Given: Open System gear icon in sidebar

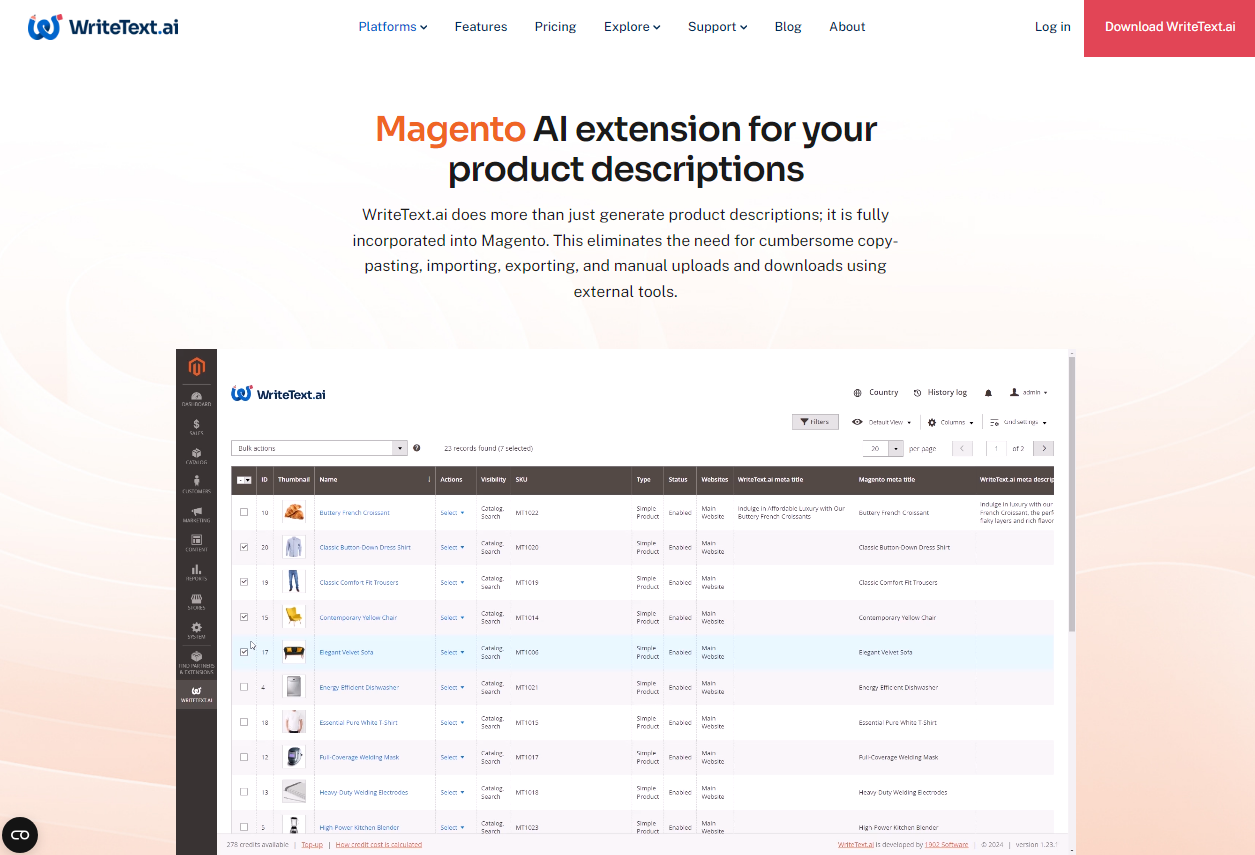Looking at the screenshot, I should [x=196, y=630].
